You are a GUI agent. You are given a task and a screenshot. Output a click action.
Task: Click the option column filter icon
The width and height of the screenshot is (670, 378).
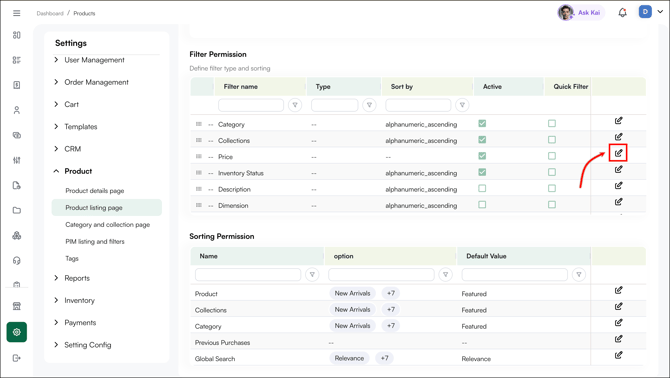coord(446,275)
